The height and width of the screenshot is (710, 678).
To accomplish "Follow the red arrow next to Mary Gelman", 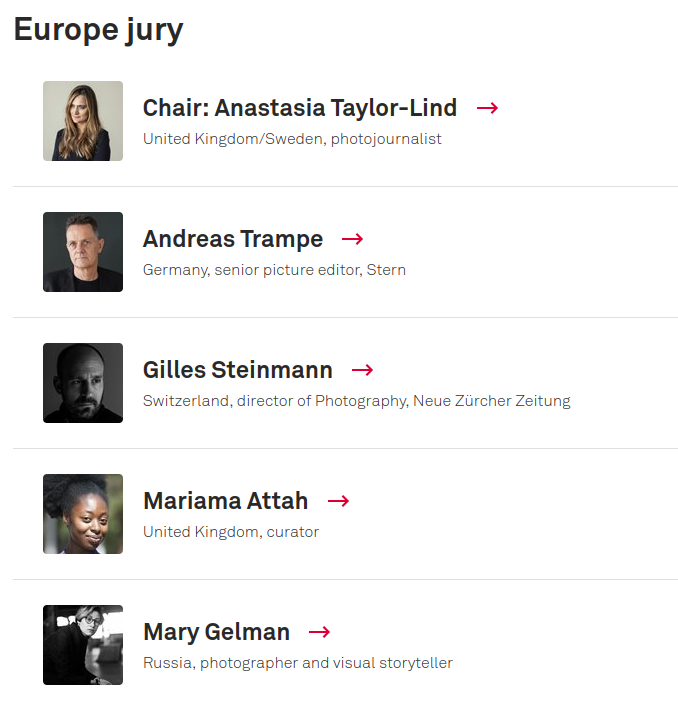I will [x=319, y=632].
